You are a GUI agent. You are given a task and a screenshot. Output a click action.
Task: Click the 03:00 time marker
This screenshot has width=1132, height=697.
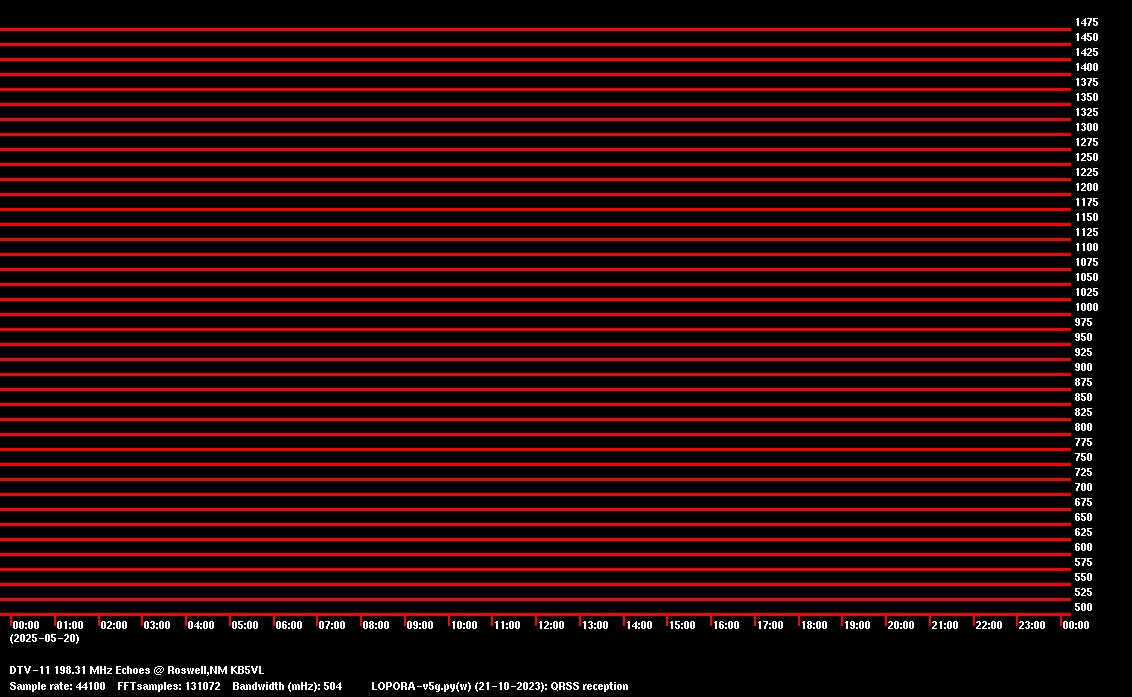point(157,625)
